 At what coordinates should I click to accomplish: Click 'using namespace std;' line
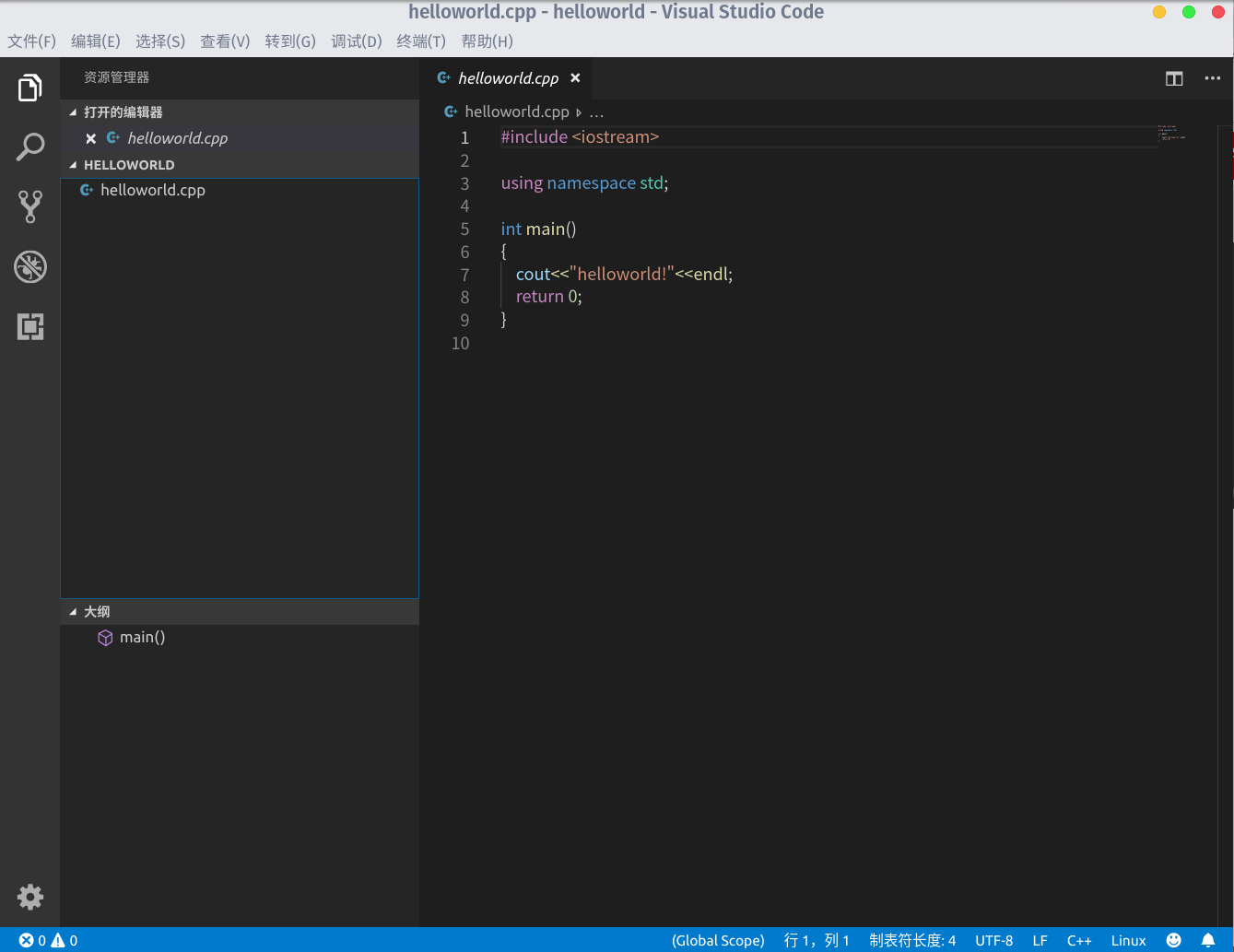[x=584, y=183]
